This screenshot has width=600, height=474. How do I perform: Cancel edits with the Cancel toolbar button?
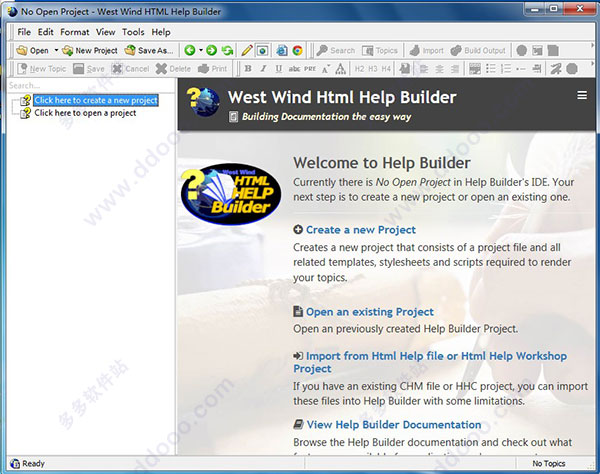[x=130, y=68]
